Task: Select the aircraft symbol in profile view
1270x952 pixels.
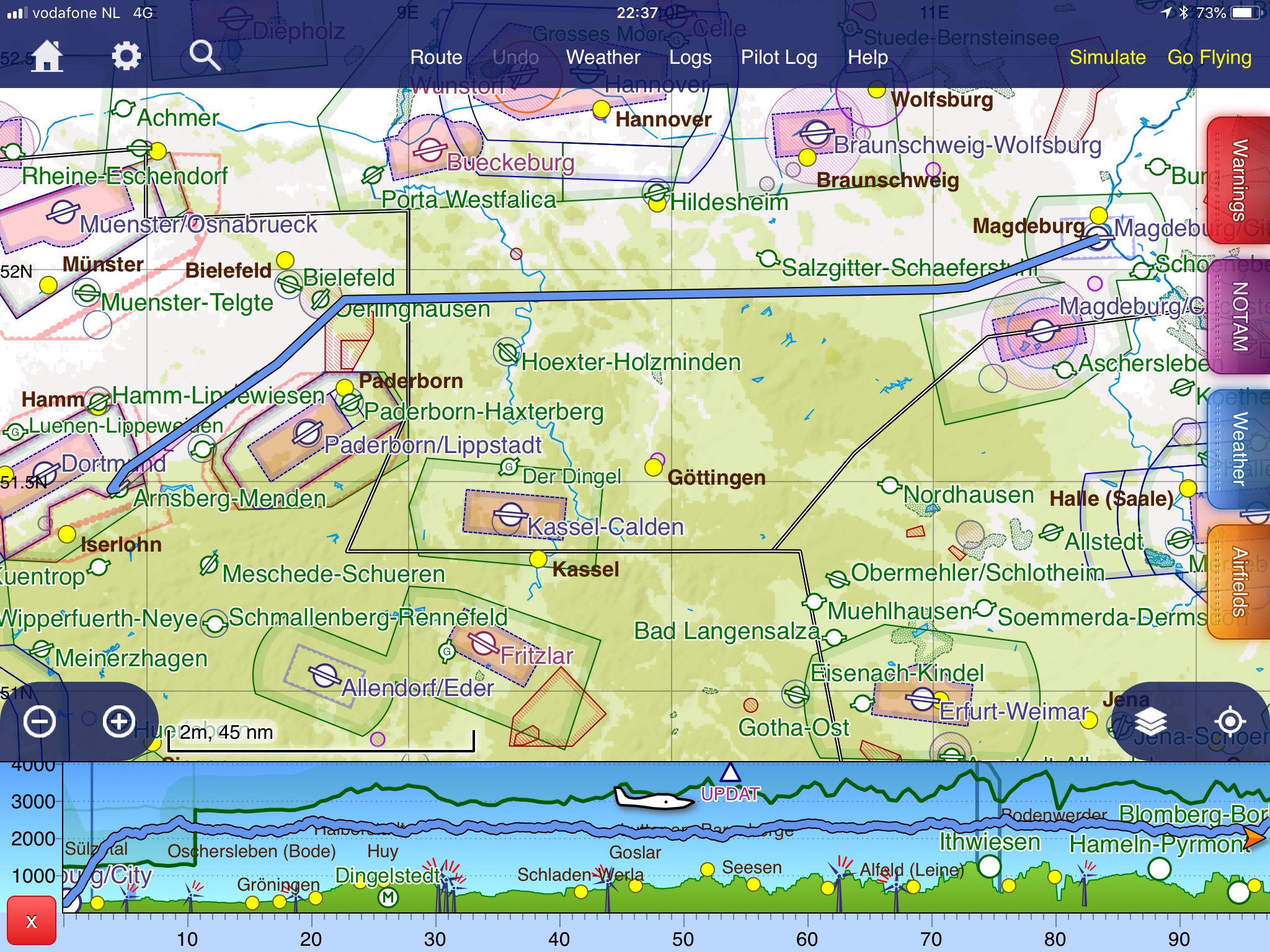Action: [x=654, y=798]
